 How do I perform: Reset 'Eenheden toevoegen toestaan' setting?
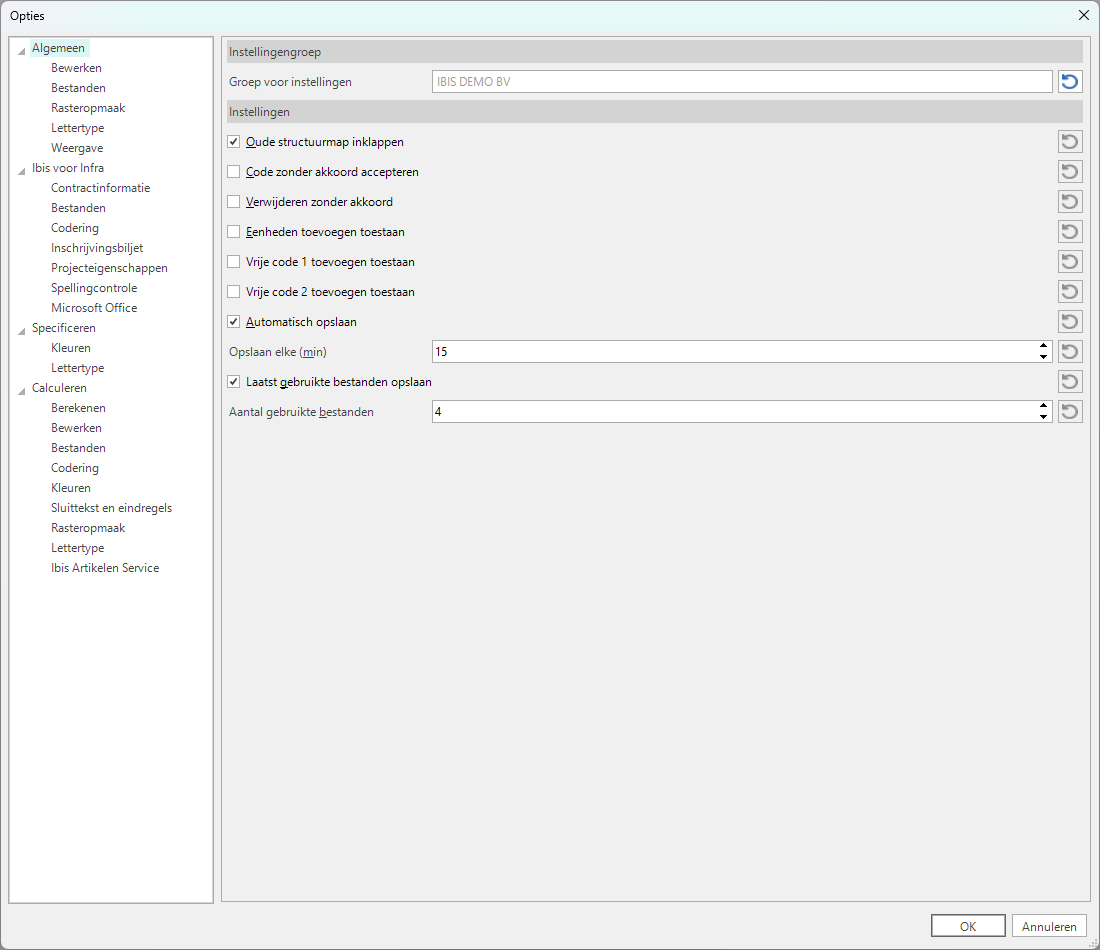pos(1070,232)
